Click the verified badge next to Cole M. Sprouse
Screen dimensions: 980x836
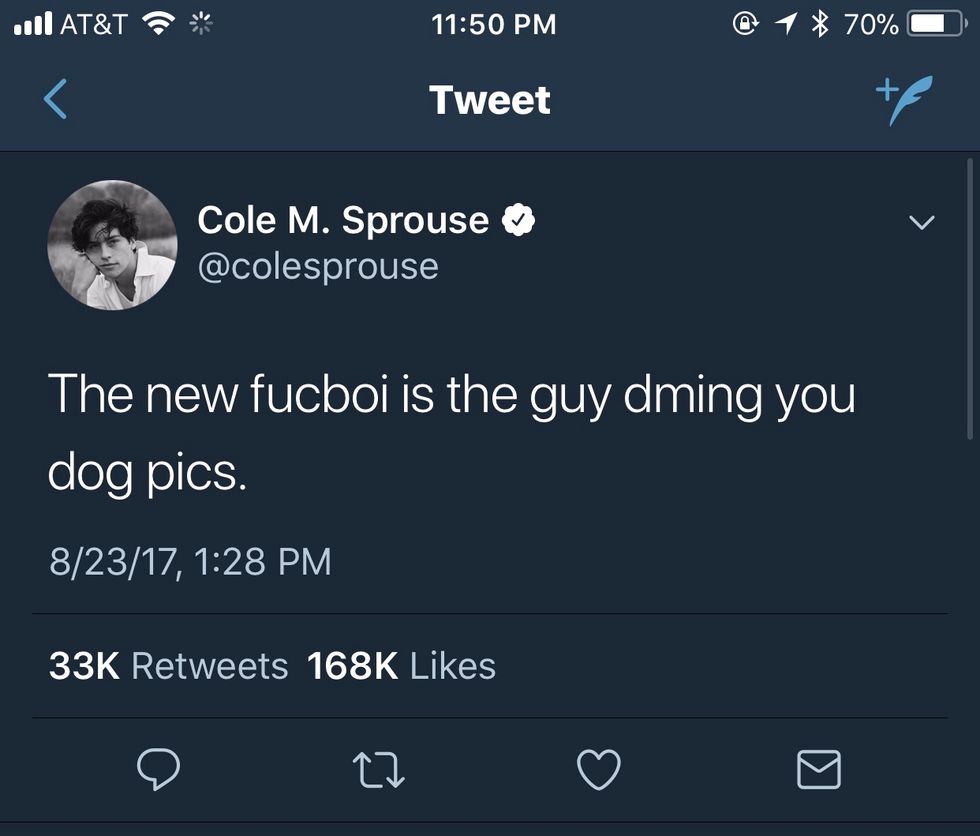pos(518,220)
